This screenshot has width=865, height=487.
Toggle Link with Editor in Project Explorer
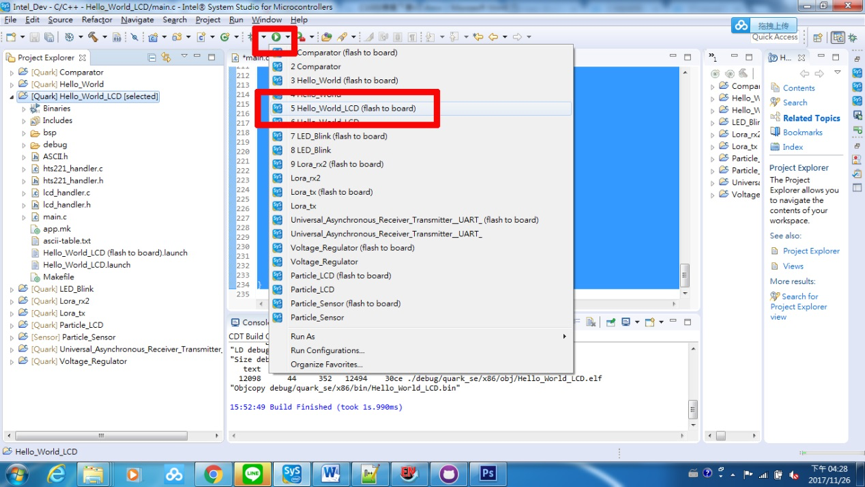click(166, 57)
